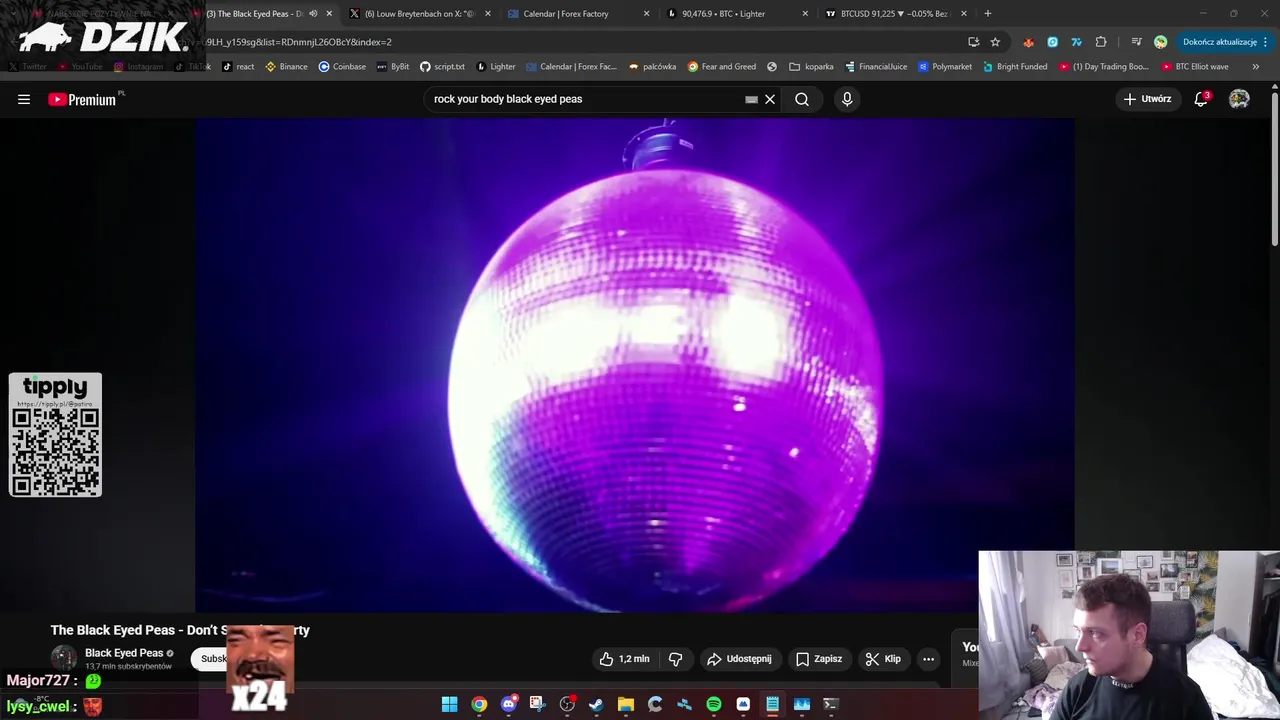Open the Chrome extensions puzzle menu
The width and height of the screenshot is (1280, 720).
1101,42
